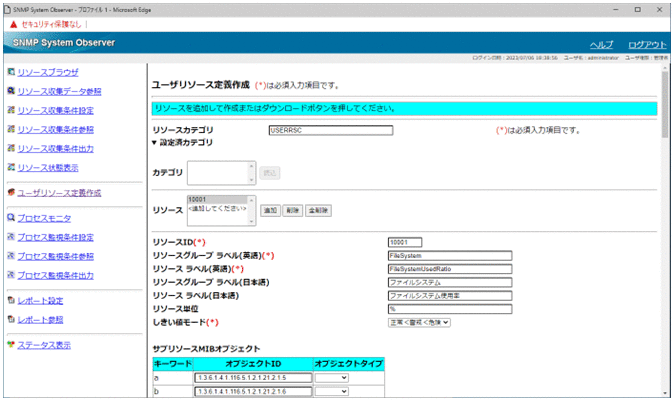672x400 pixels.
Task: Click the icon beside レポート設定
Action: 11,300
